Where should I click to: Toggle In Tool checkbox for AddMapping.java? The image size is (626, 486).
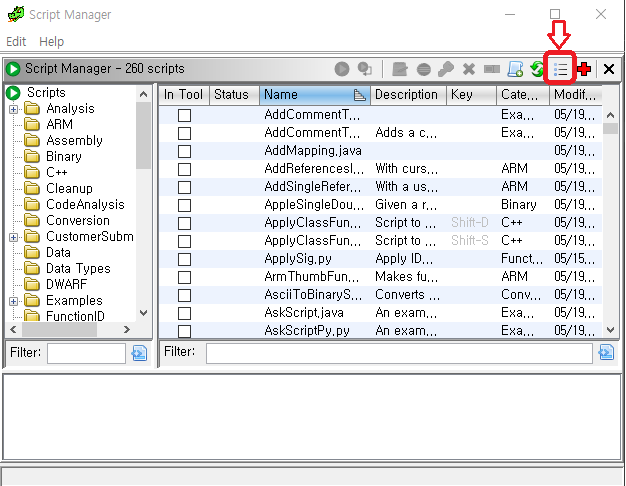coord(184,151)
